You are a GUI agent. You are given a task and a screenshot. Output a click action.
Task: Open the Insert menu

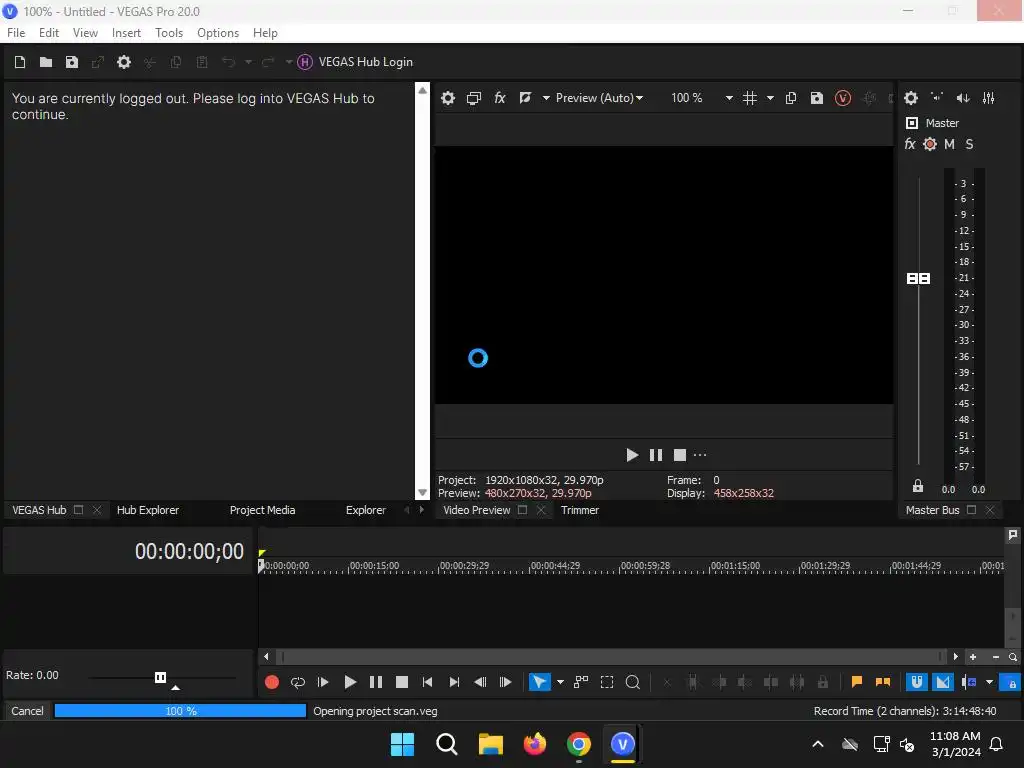click(126, 33)
